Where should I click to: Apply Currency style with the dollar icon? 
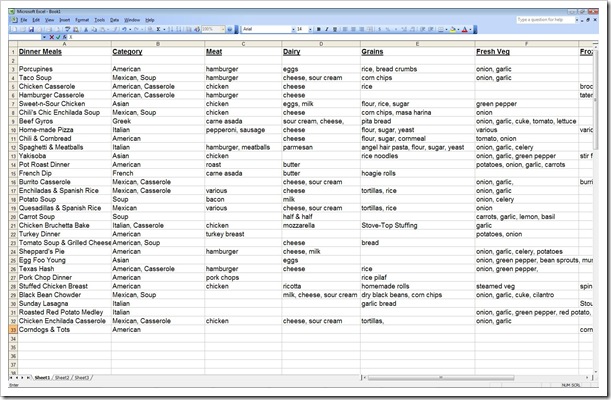pyautogui.click(x=380, y=29)
